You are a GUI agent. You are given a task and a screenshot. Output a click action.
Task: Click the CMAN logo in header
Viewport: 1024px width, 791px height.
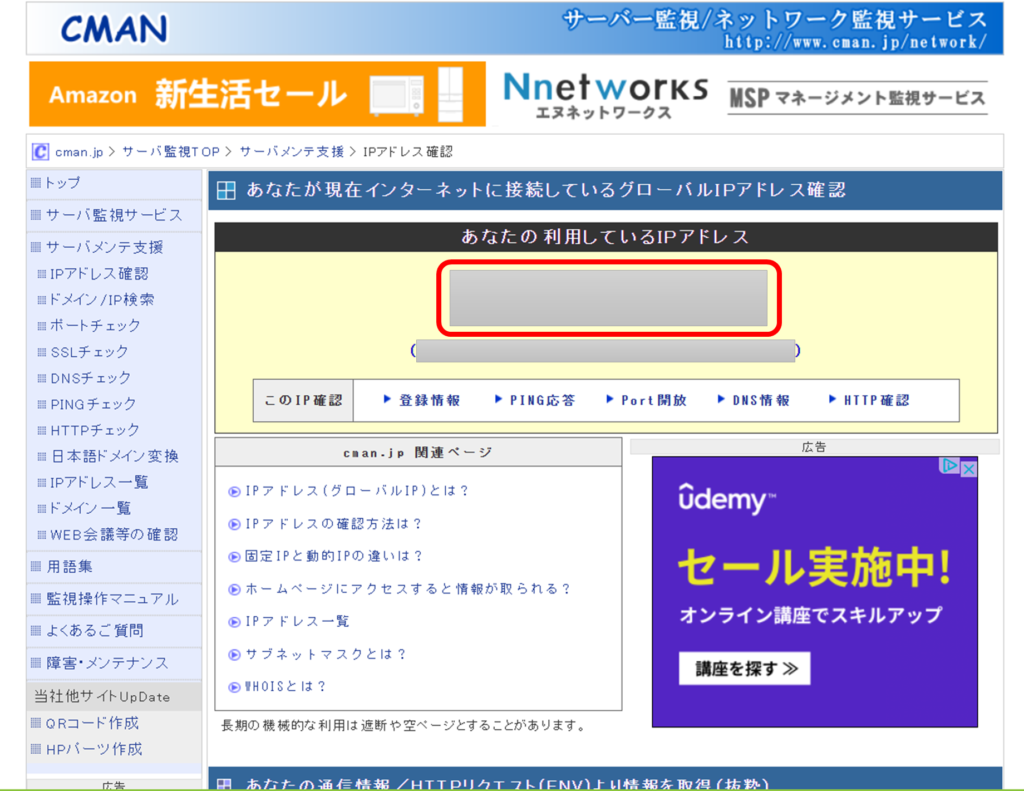tap(114, 28)
